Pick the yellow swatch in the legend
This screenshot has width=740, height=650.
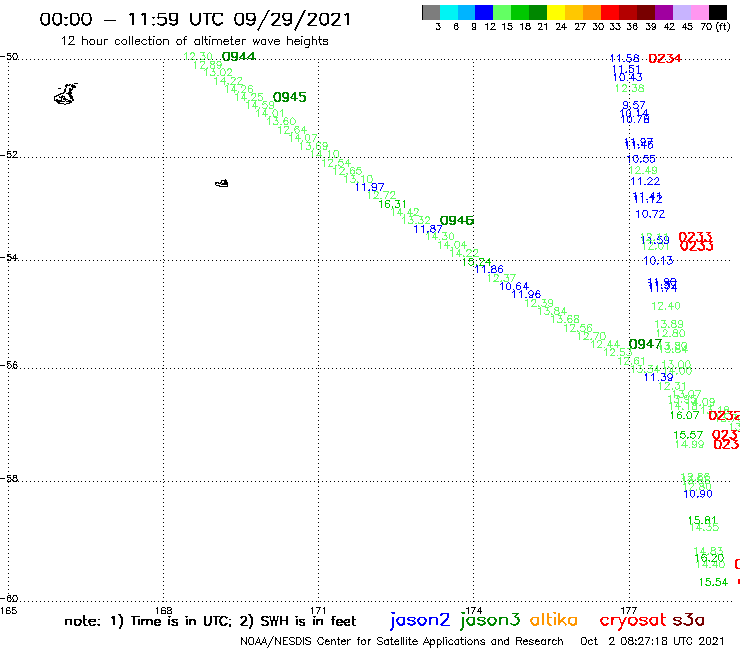pyautogui.click(x=556, y=12)
